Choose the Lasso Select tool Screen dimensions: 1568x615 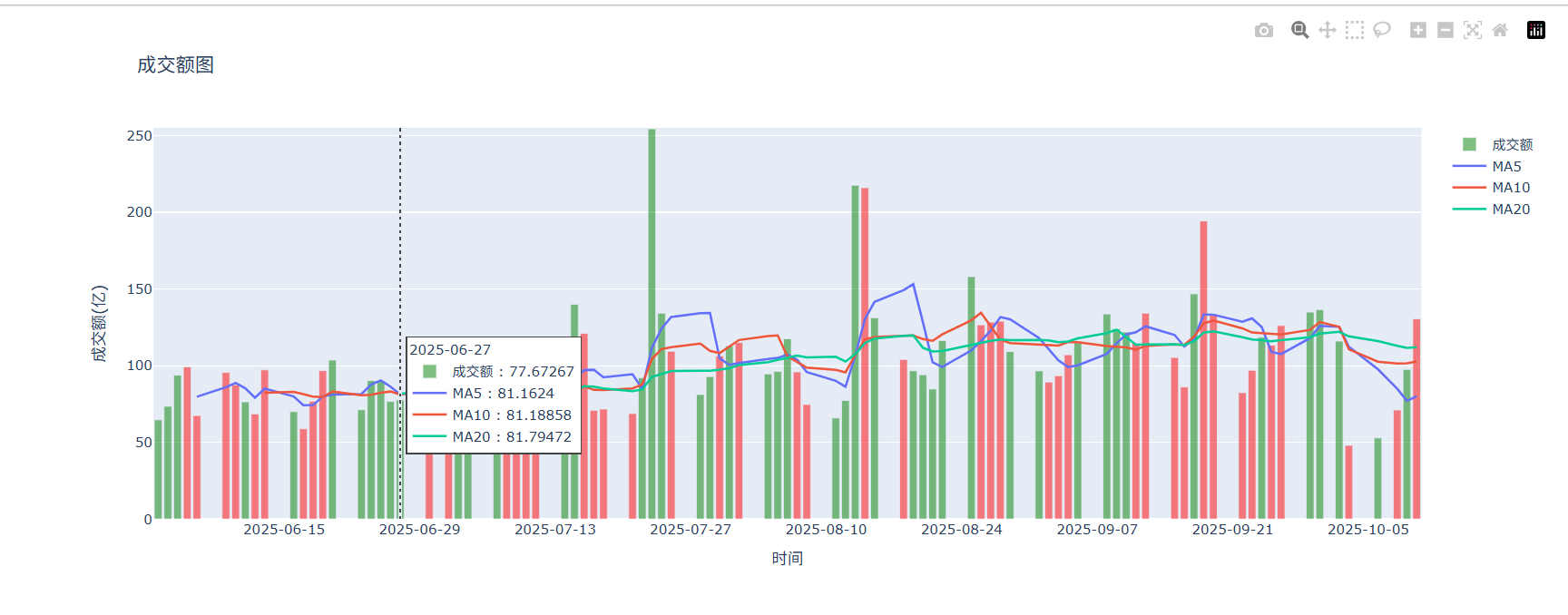point(1381,31)
